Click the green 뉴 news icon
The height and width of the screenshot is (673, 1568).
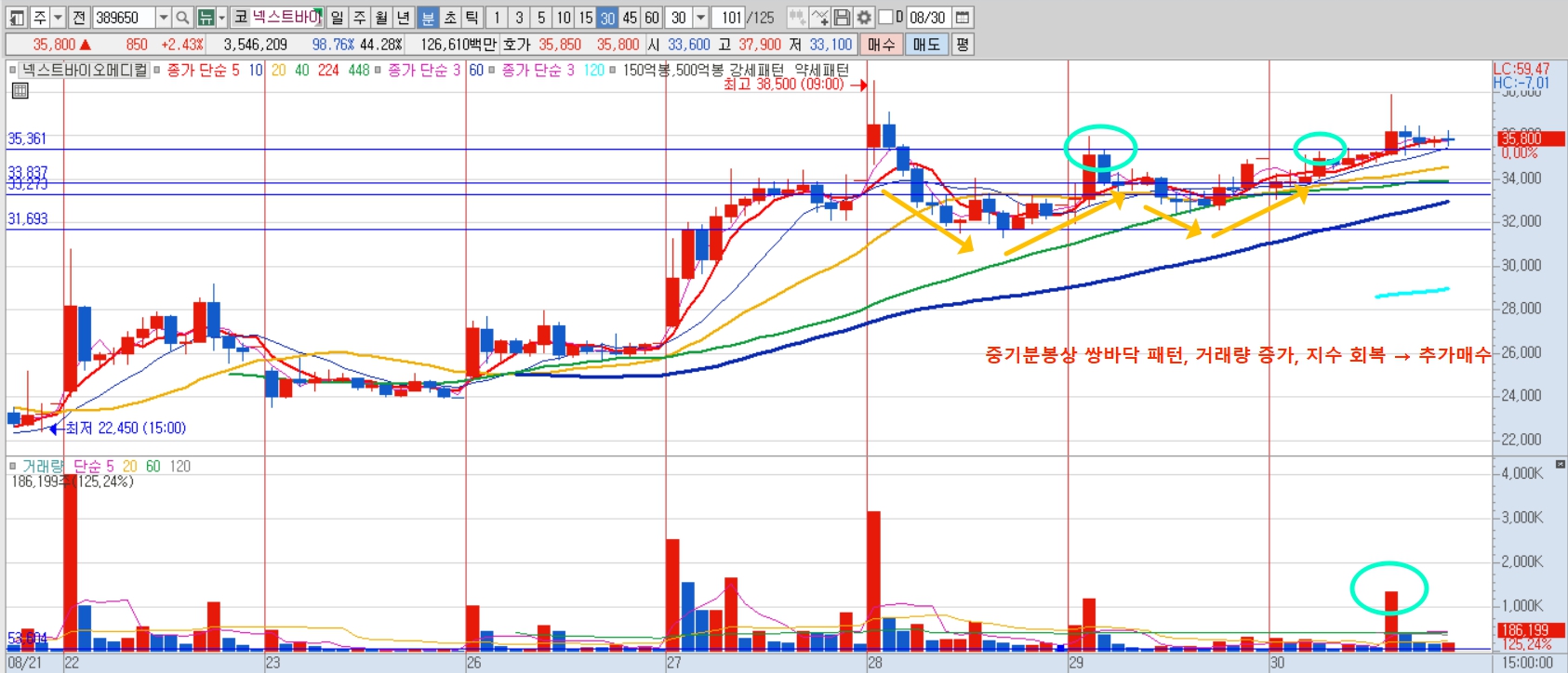coord(206,18)
